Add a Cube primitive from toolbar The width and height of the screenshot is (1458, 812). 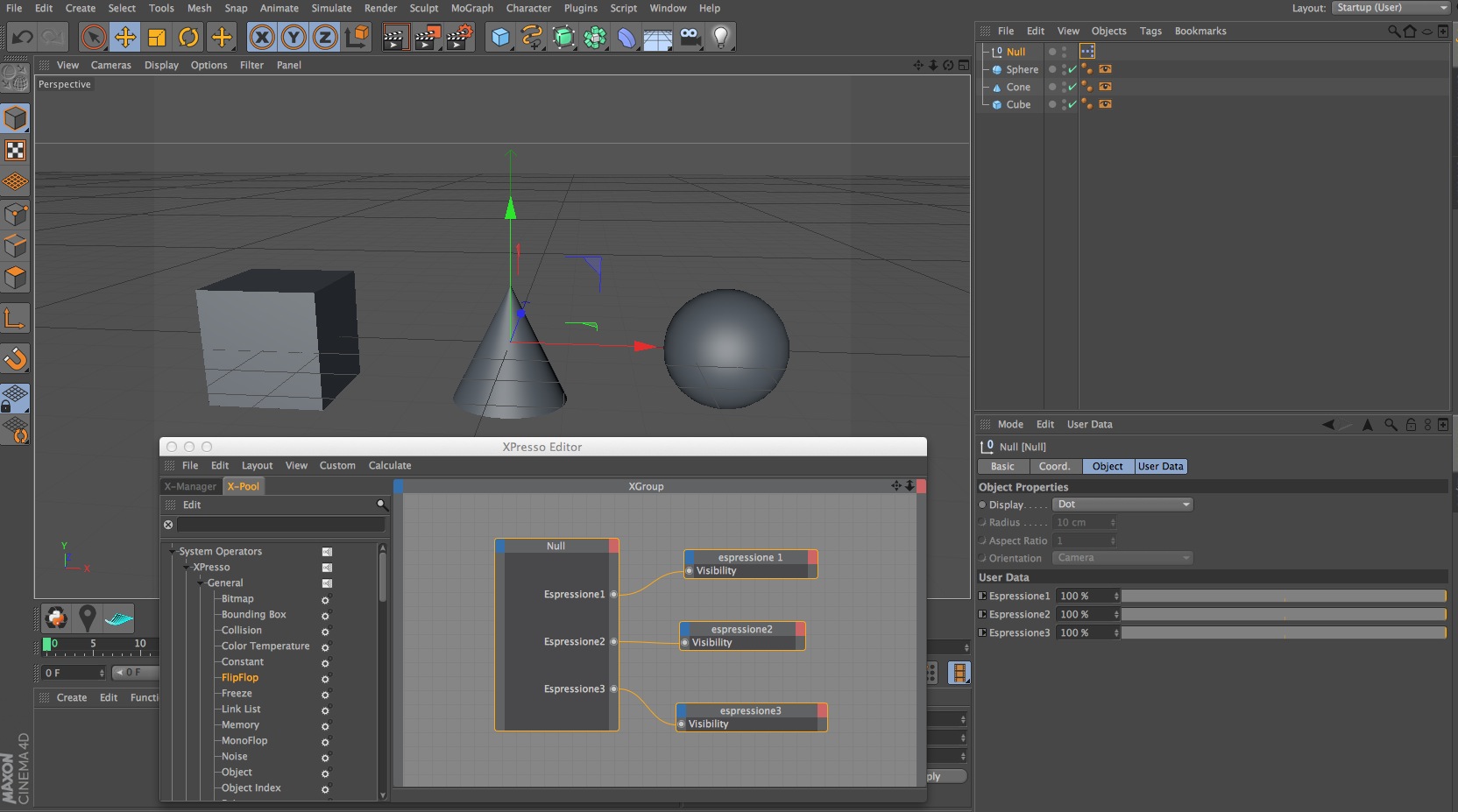(x=500, y=37)
